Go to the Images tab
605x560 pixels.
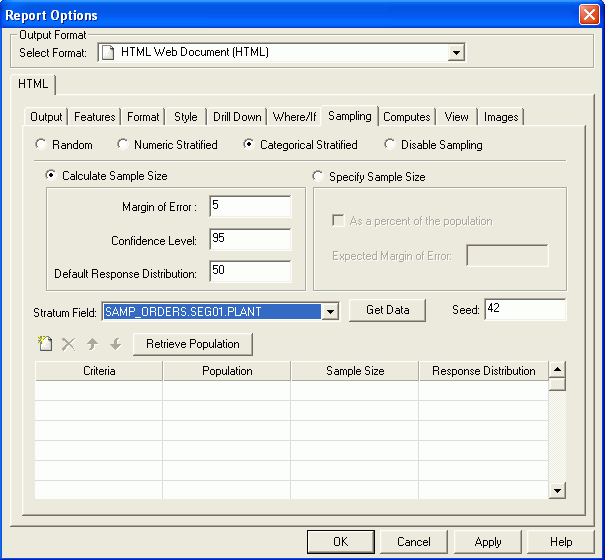tap(501, 117)
